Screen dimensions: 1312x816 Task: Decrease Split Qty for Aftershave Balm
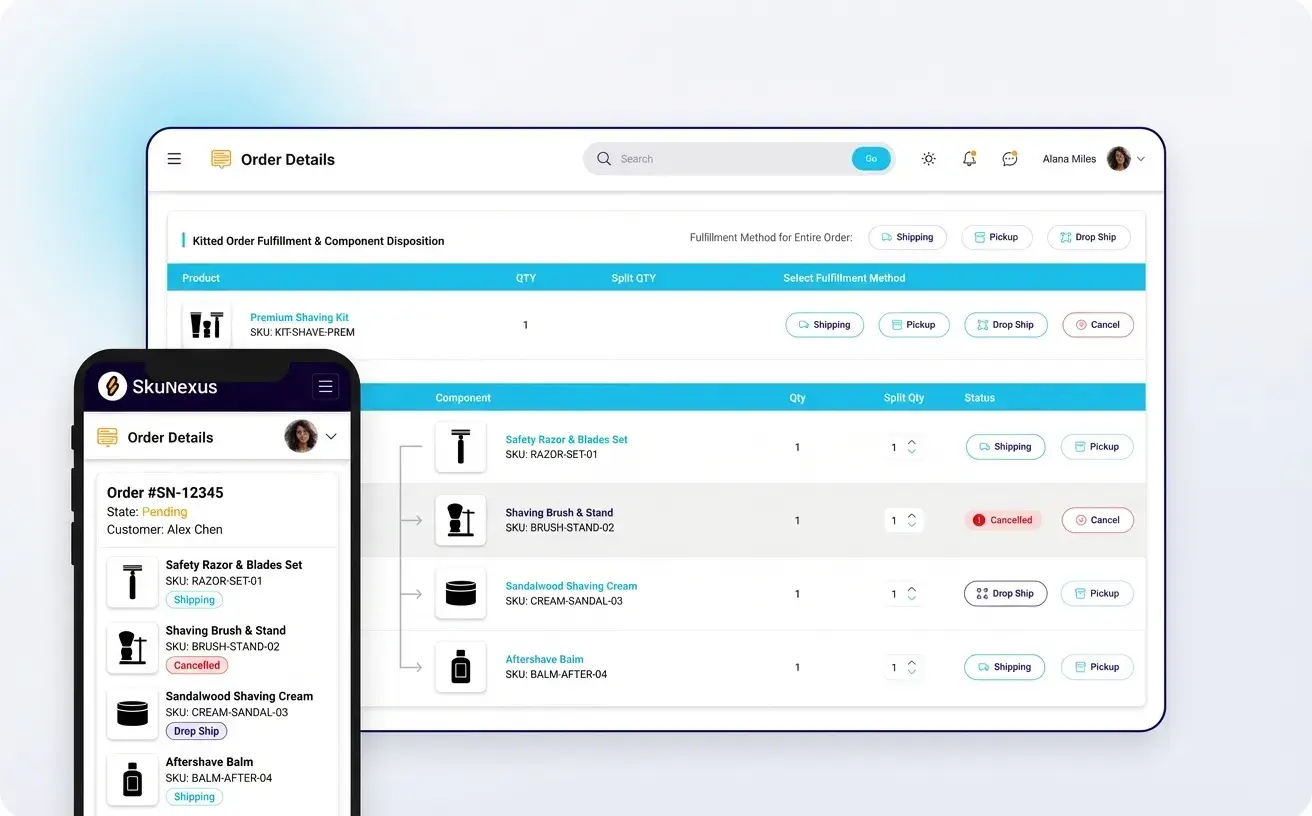(x=911, y=672)
